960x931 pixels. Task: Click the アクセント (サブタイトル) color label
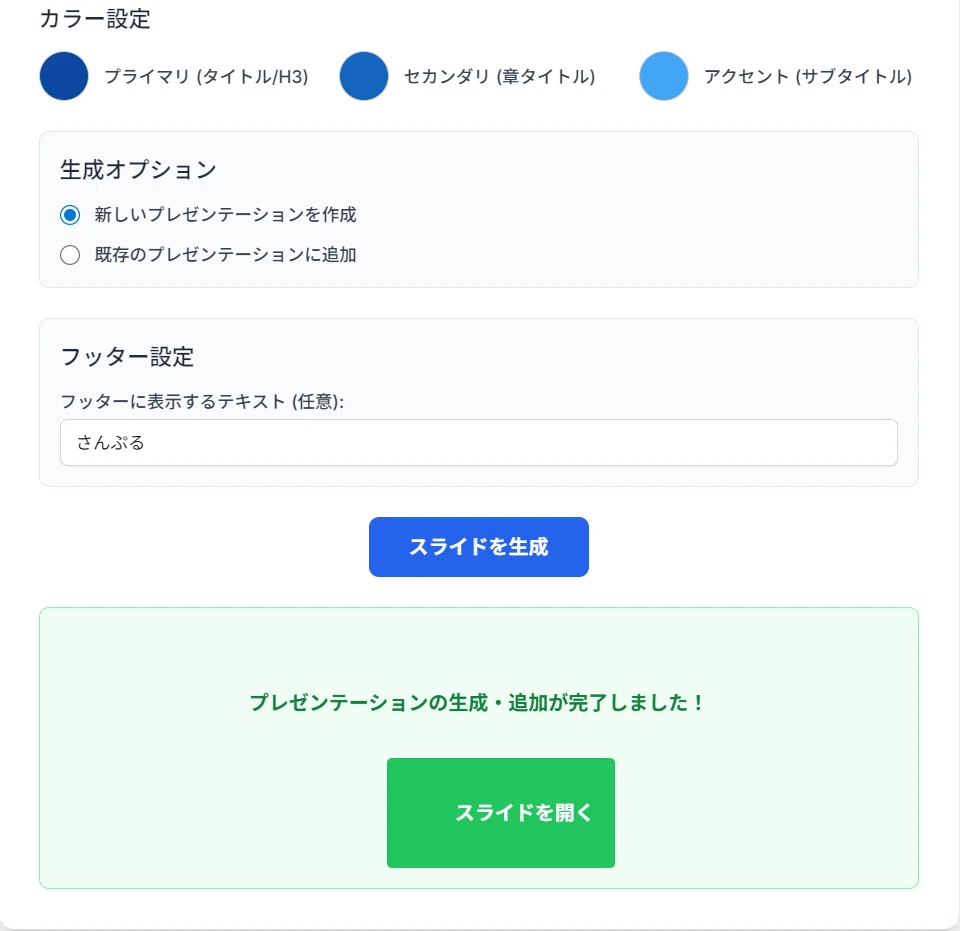[808, 77]
